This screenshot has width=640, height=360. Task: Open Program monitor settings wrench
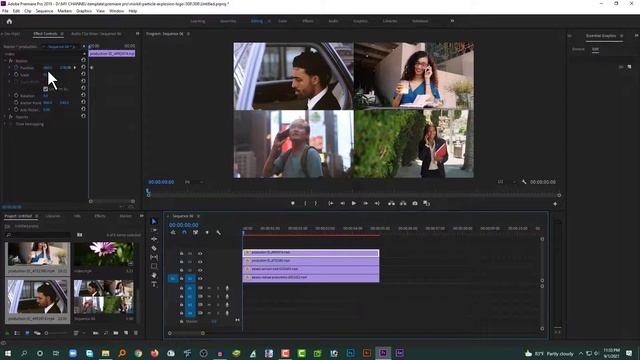[524, 182]
